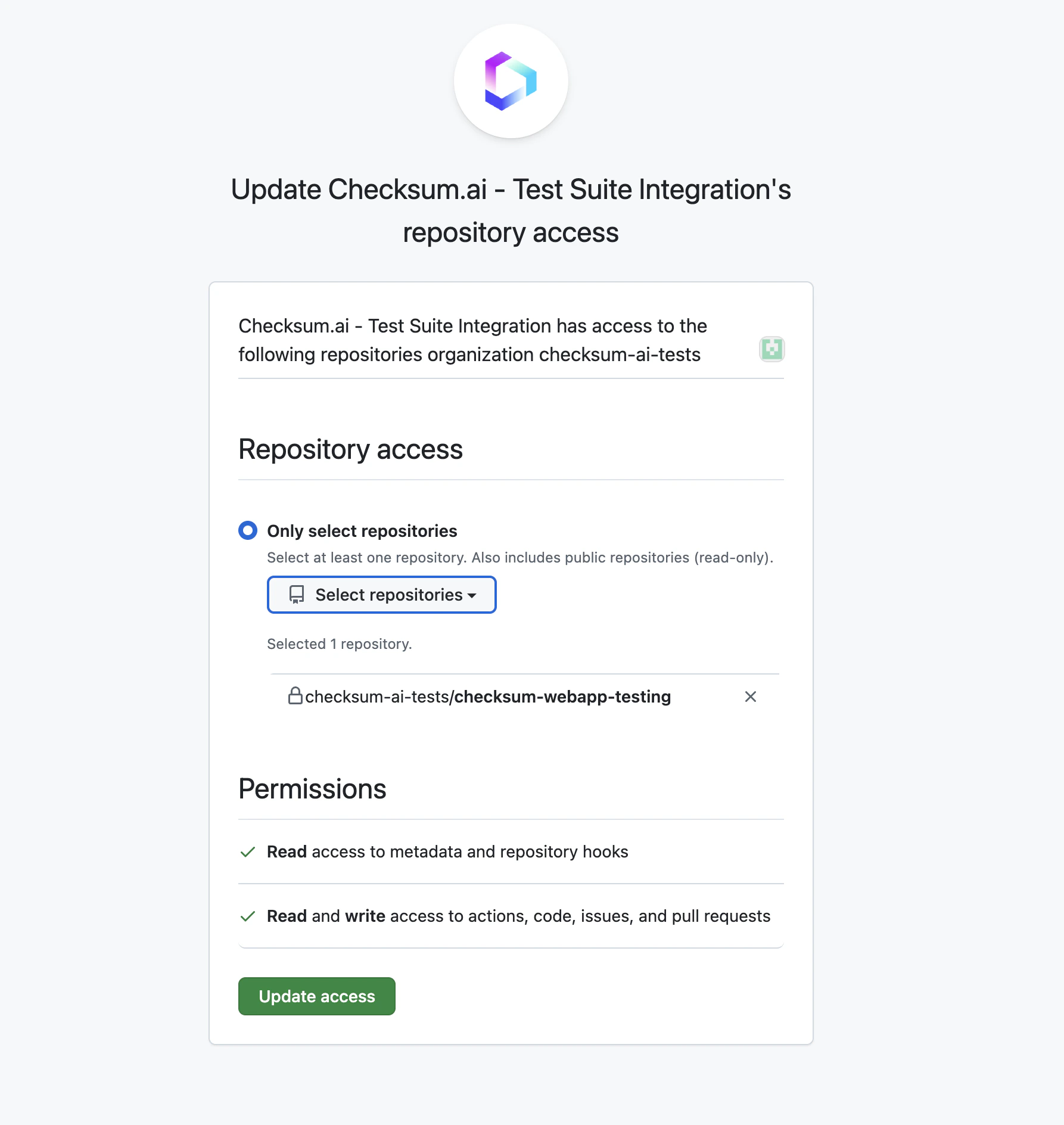Click the Read access to metadata permission row
Viewport: 1064px width, 1125px height.
(447, 851)
